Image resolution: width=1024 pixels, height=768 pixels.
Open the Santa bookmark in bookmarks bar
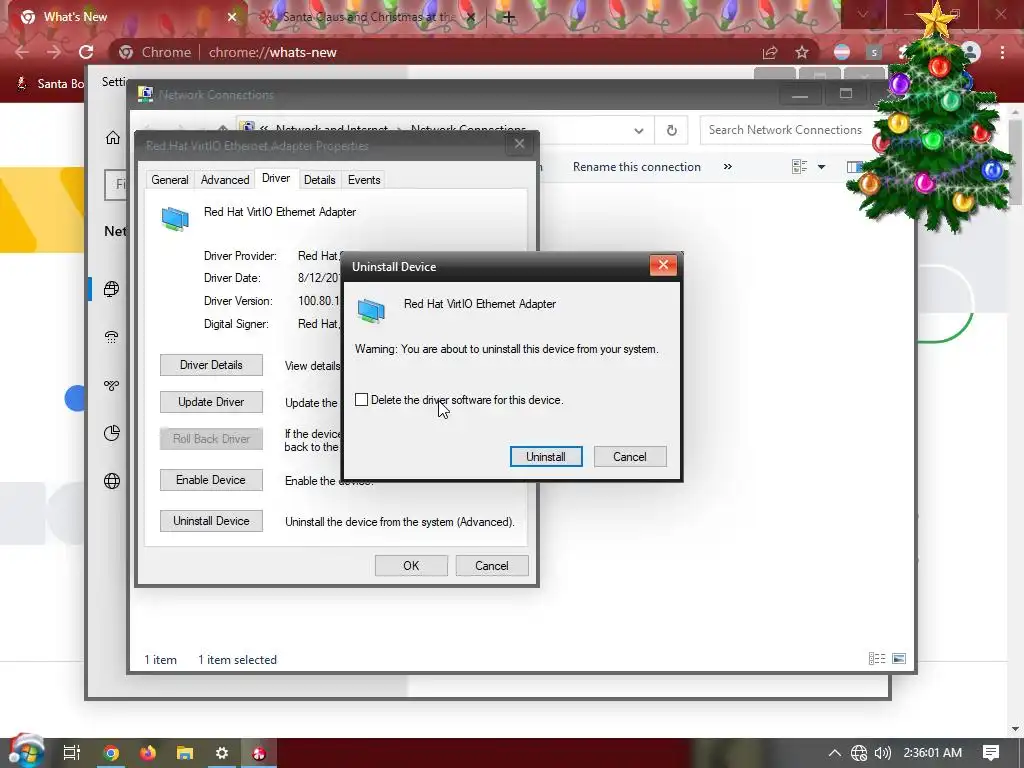click(51, 84)
